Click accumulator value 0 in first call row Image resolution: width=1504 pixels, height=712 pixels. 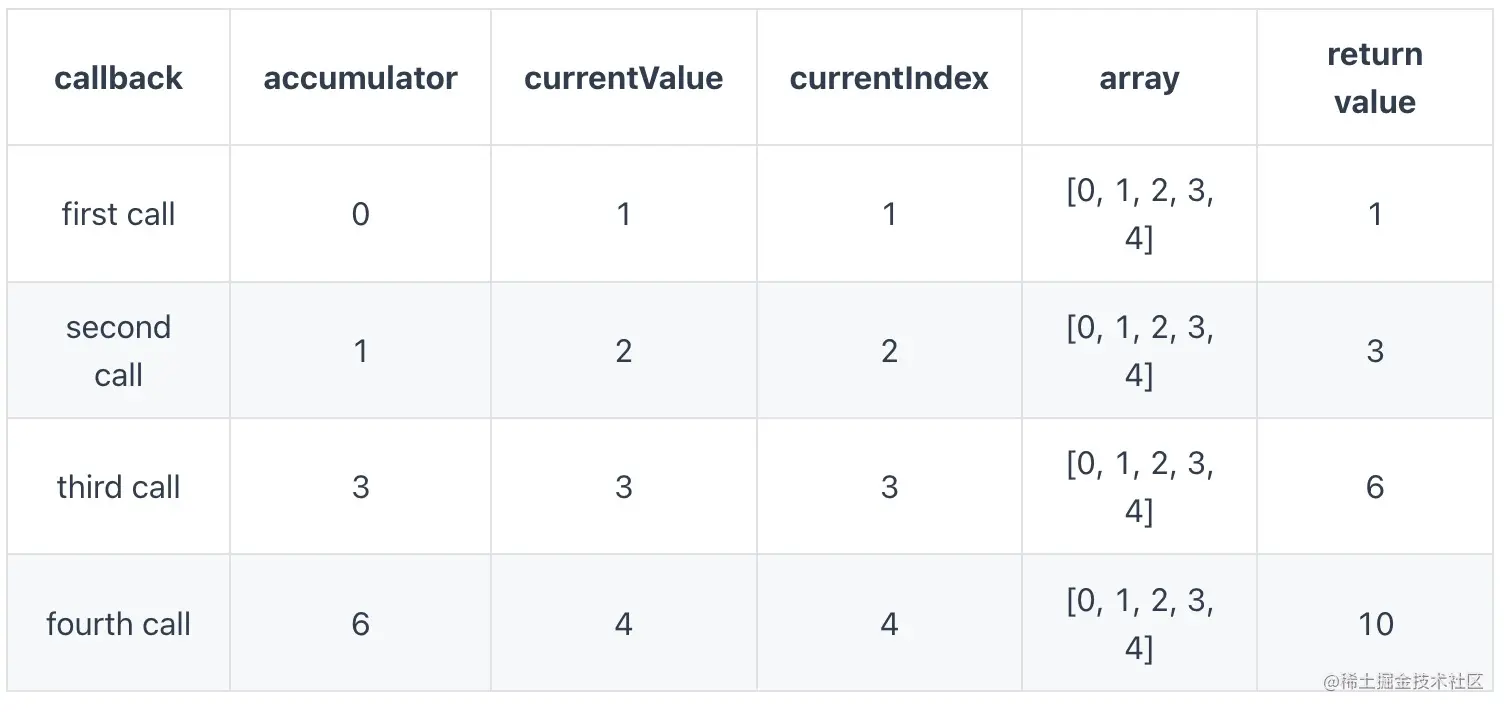[x=360, y=214]
